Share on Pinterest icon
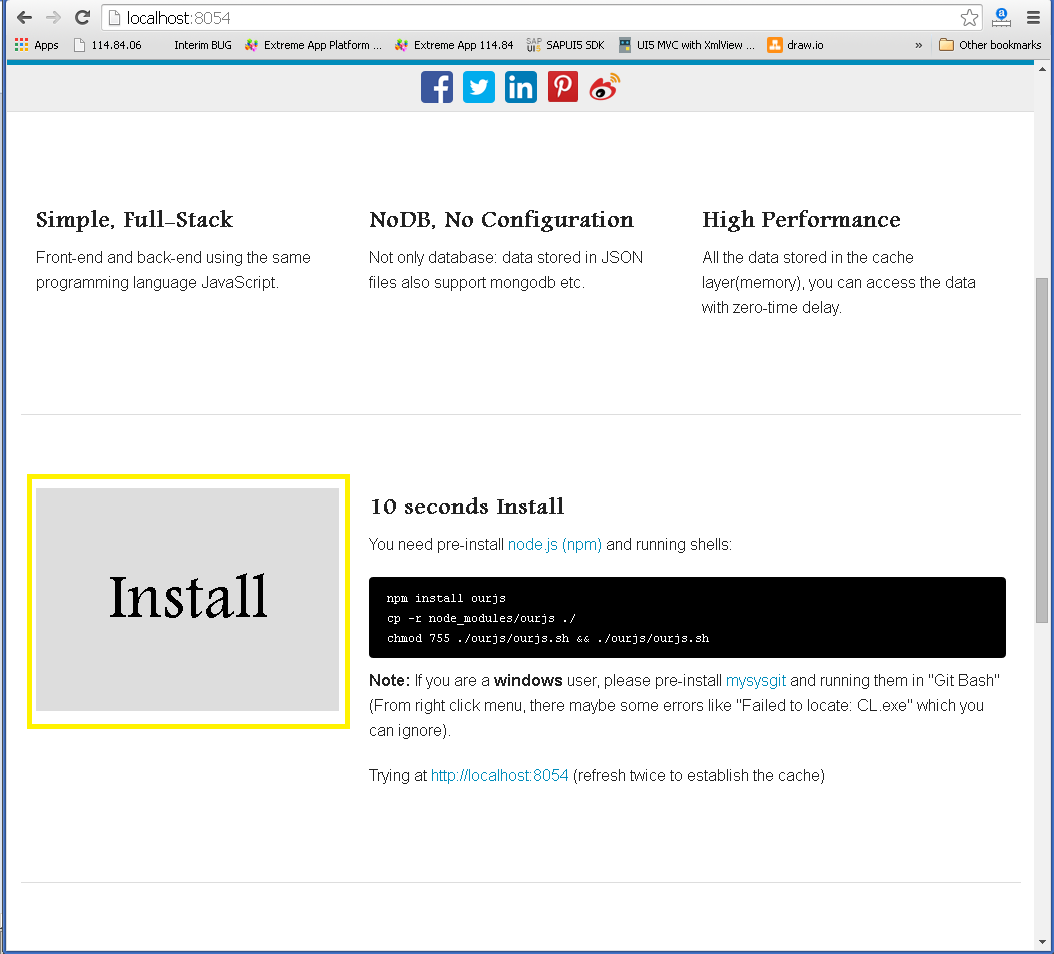 click(563, 87)
